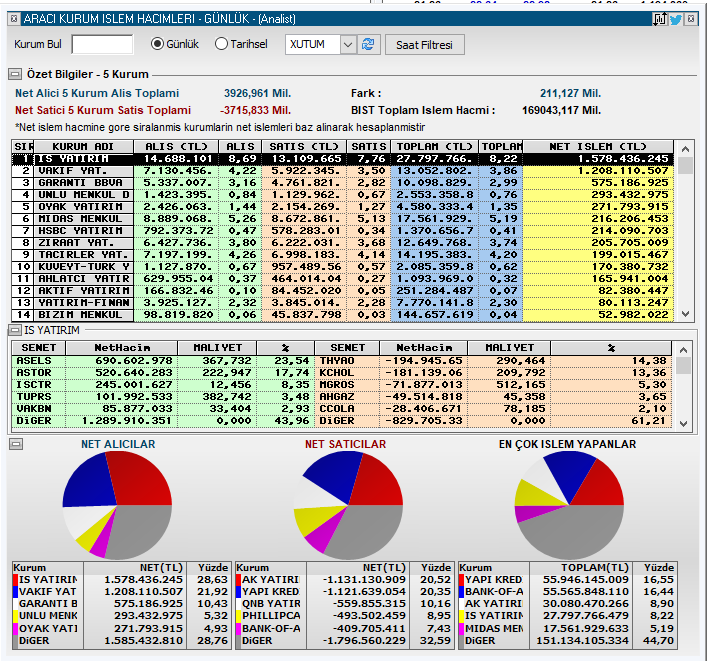Click the CCOLA sold stock row
707x661 pixels.
493,409
